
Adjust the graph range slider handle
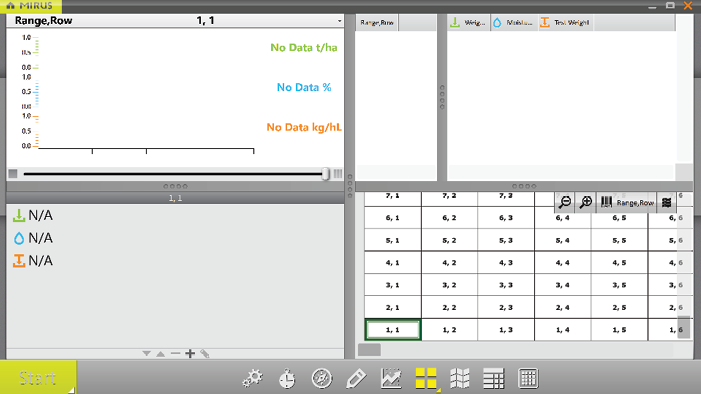pos(326,174)
